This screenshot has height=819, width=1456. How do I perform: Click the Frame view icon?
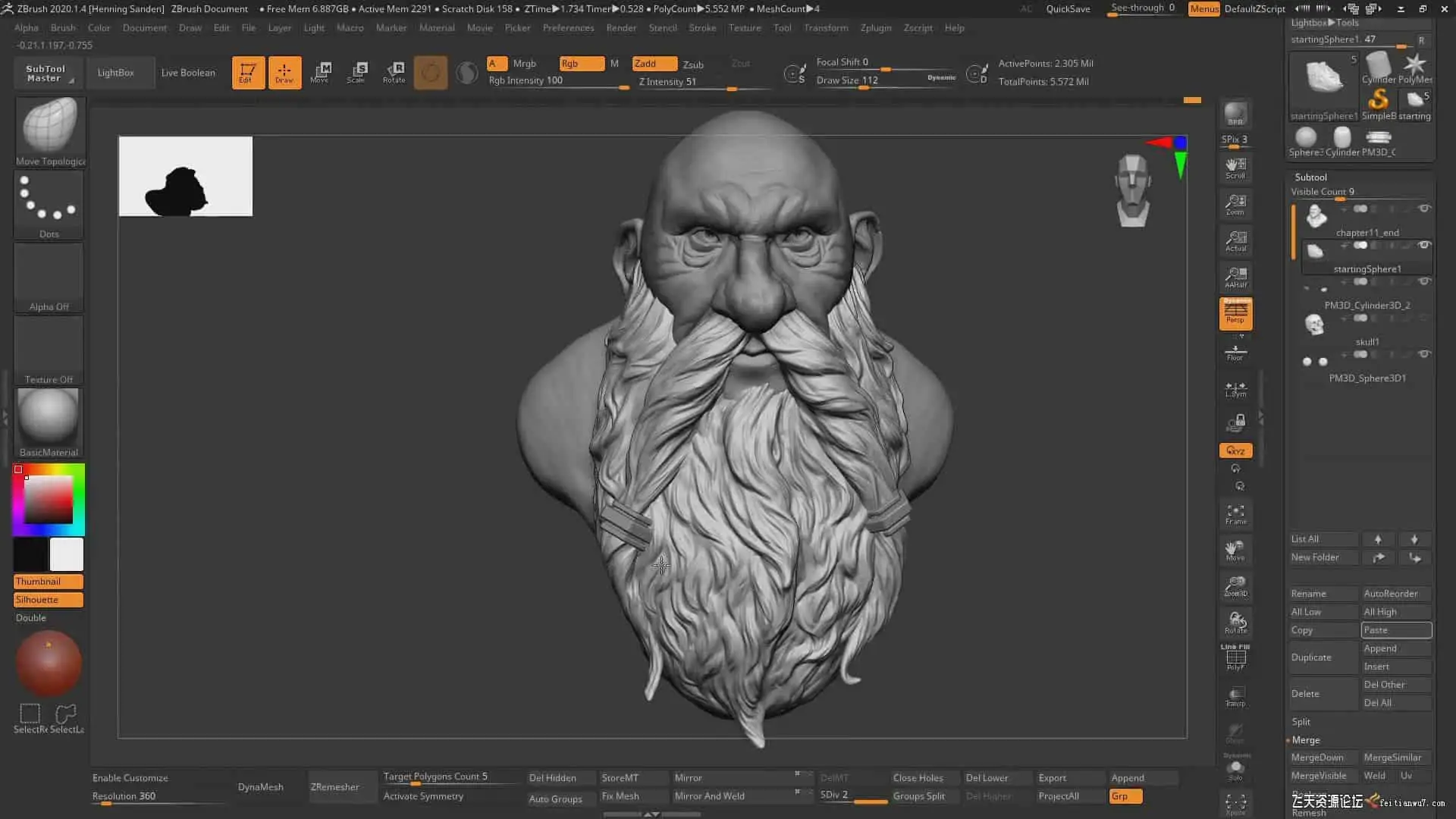[1235, 514]
